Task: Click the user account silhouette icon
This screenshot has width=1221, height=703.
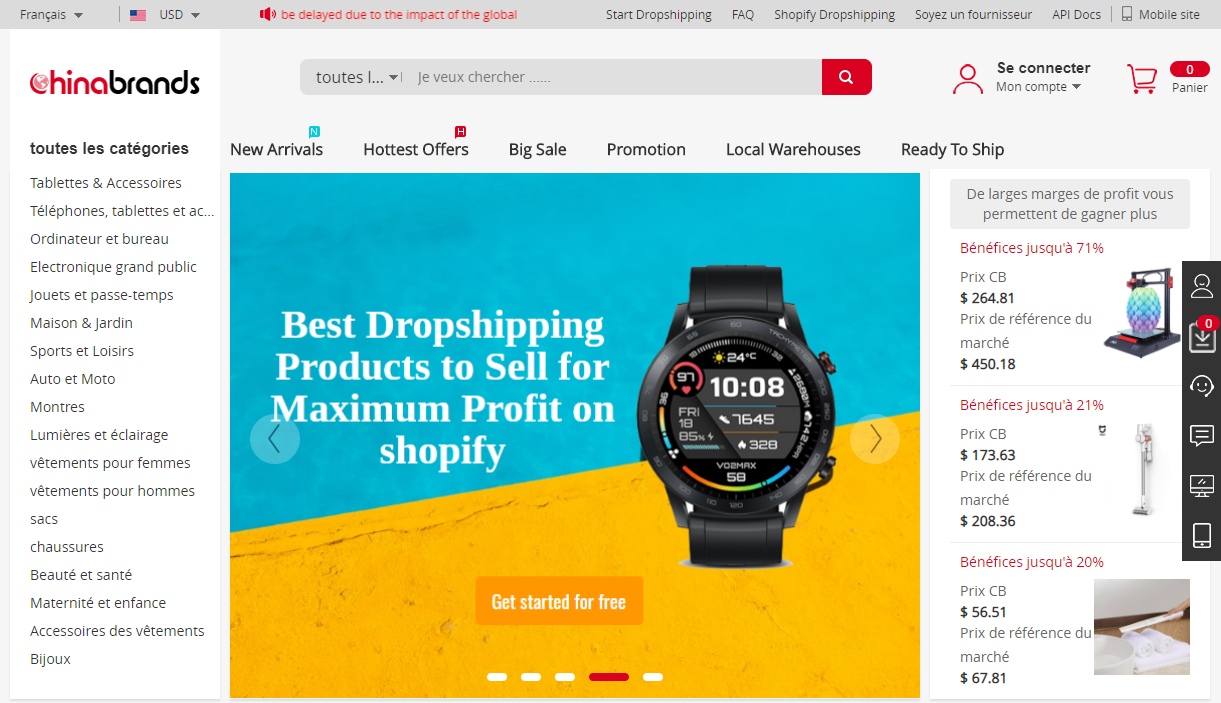Action: 967,79
